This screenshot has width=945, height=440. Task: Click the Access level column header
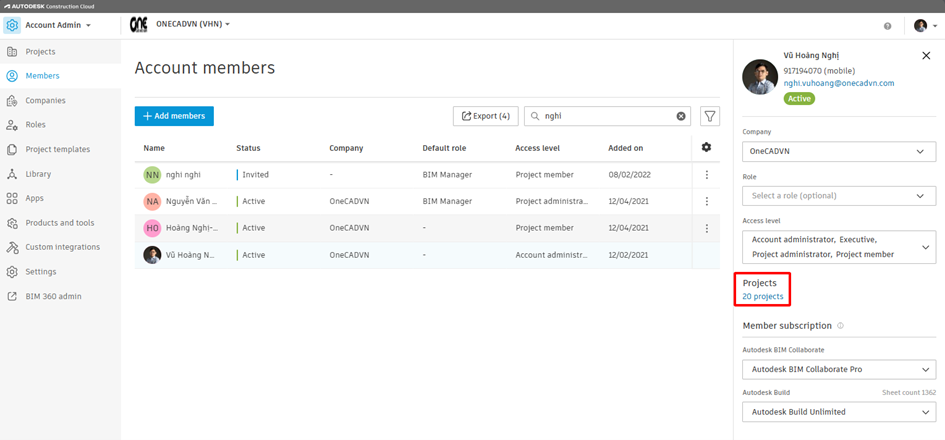point(538,148)
